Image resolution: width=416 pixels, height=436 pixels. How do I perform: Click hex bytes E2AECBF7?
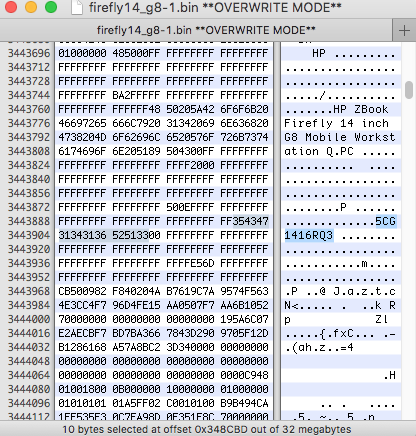pyautogui.click(x=82, y=333)
